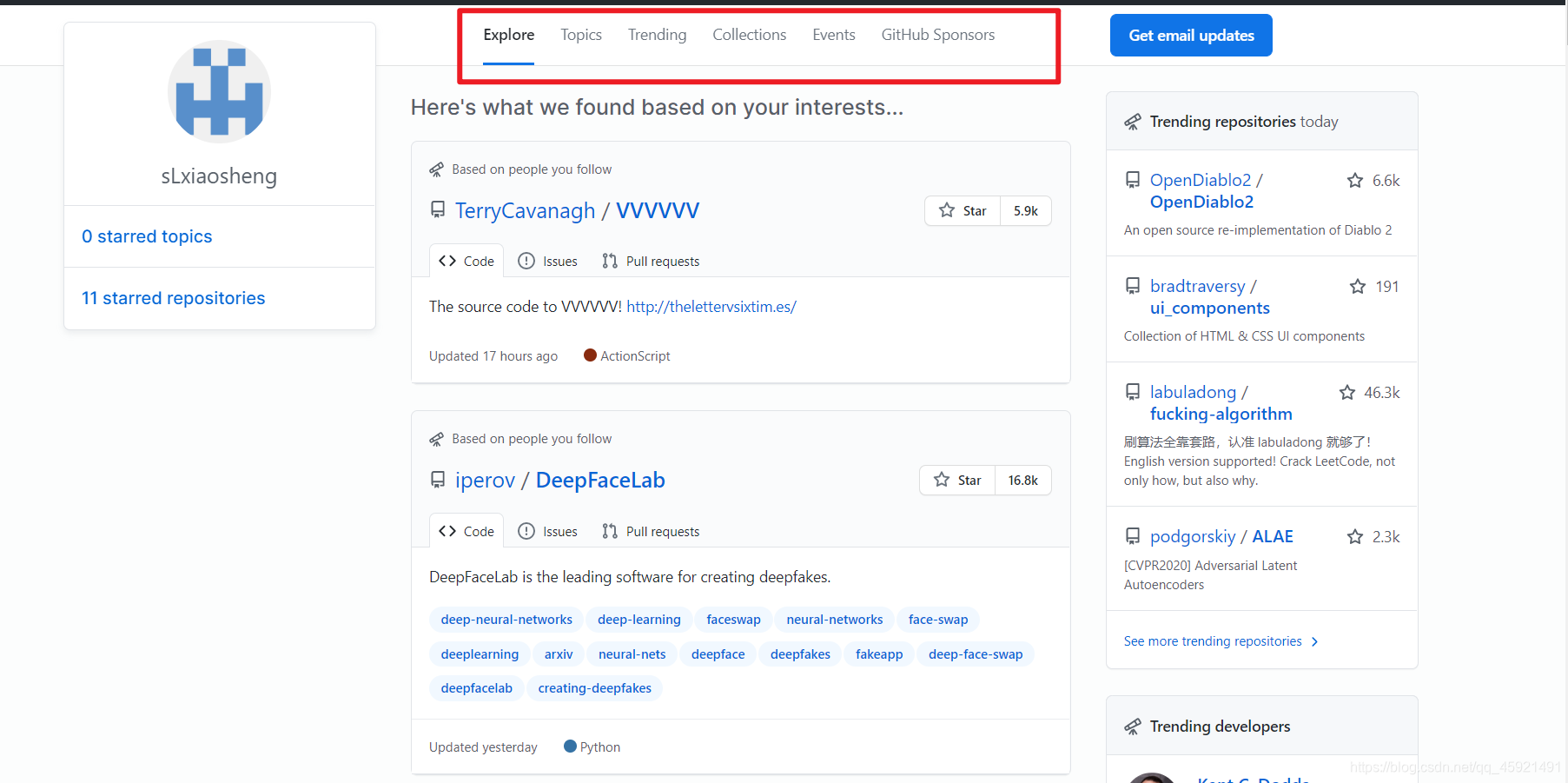
Task: Open thelettervsixtim.es link
Action: tap(711, 307)
